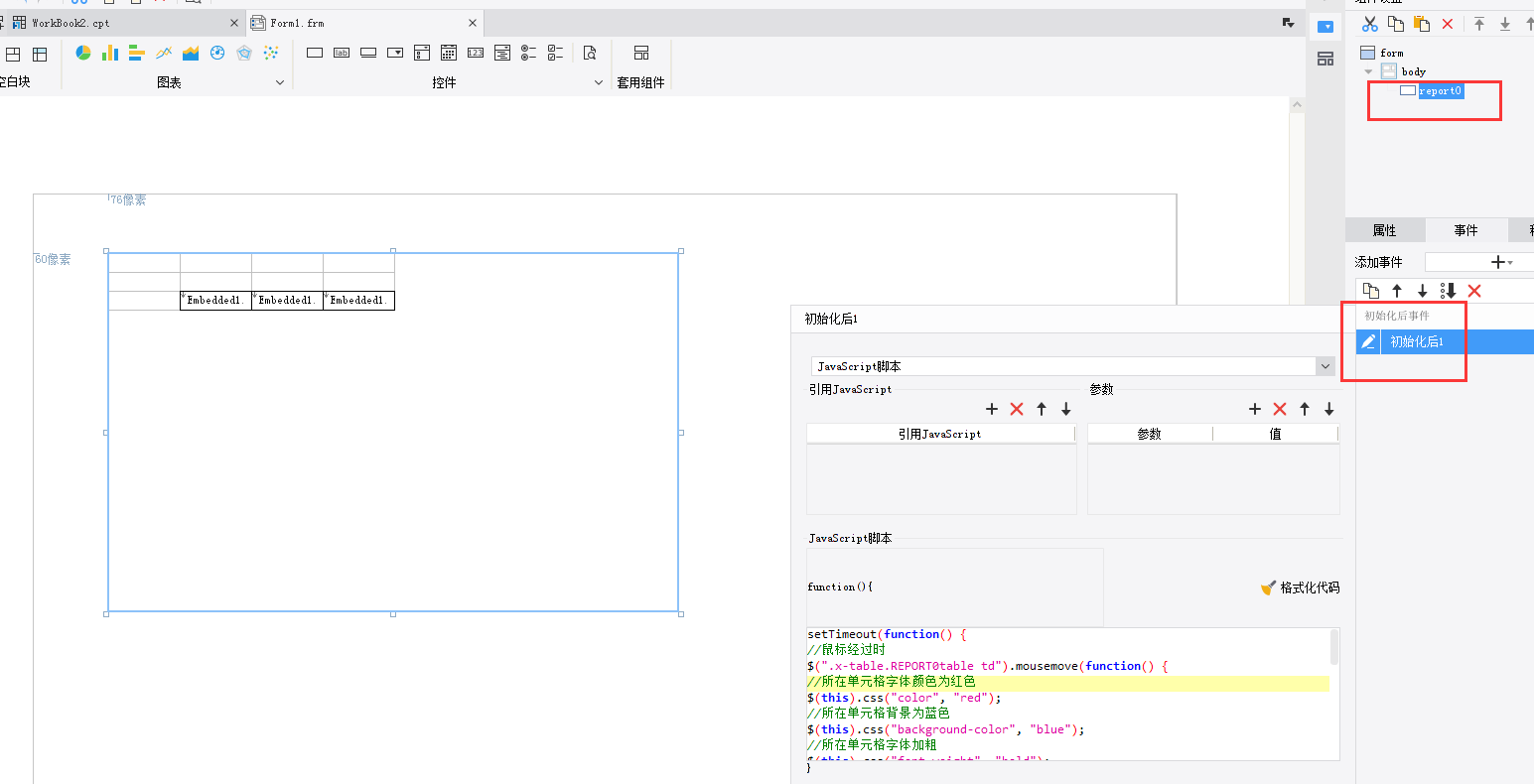Insert a gauge meter chart

point(217,53)
